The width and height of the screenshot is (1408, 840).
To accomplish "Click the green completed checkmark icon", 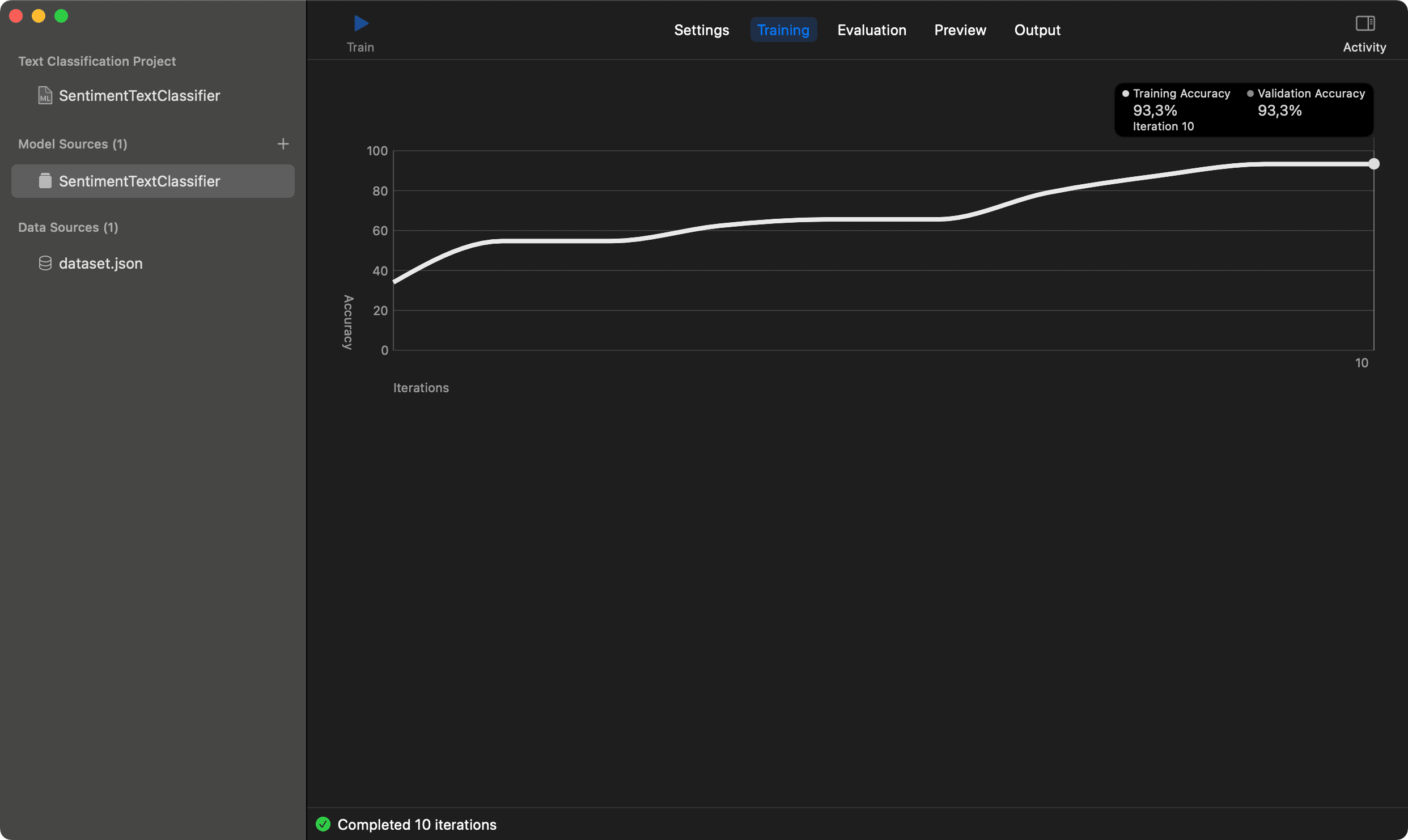I will coord(323,824).
